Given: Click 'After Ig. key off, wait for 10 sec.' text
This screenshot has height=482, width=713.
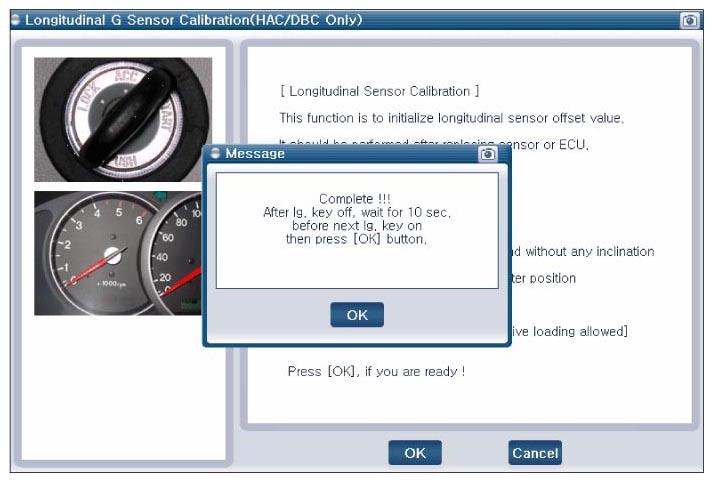Looking at the screenshot, I should coord(356,212).
